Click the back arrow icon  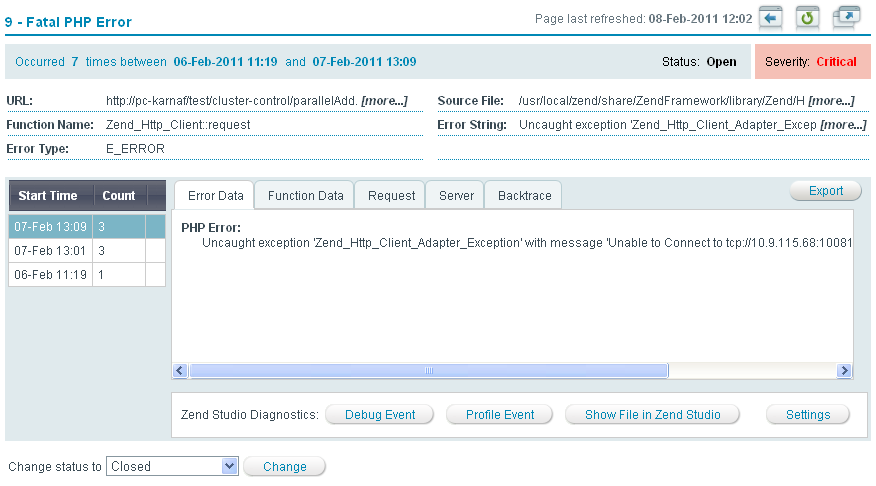[770, 18]
